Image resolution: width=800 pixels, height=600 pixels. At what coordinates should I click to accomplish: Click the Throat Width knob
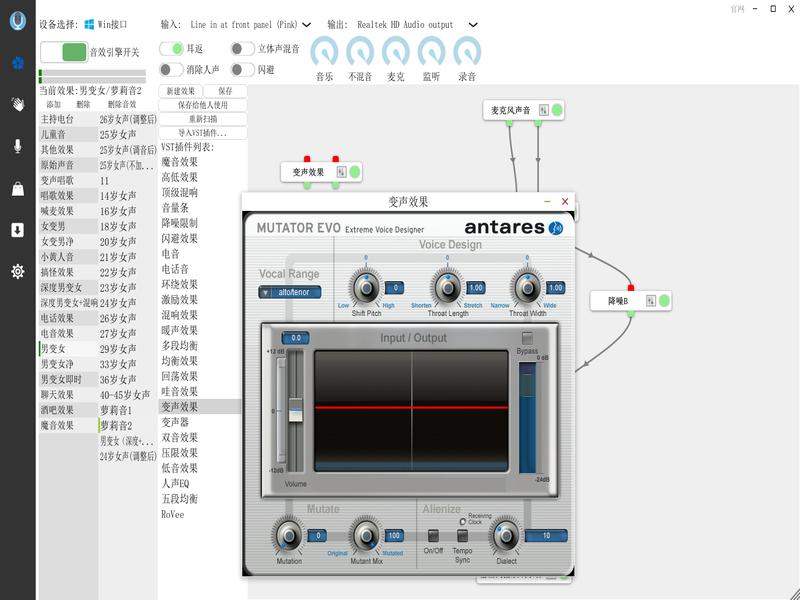tap(528, 288)
